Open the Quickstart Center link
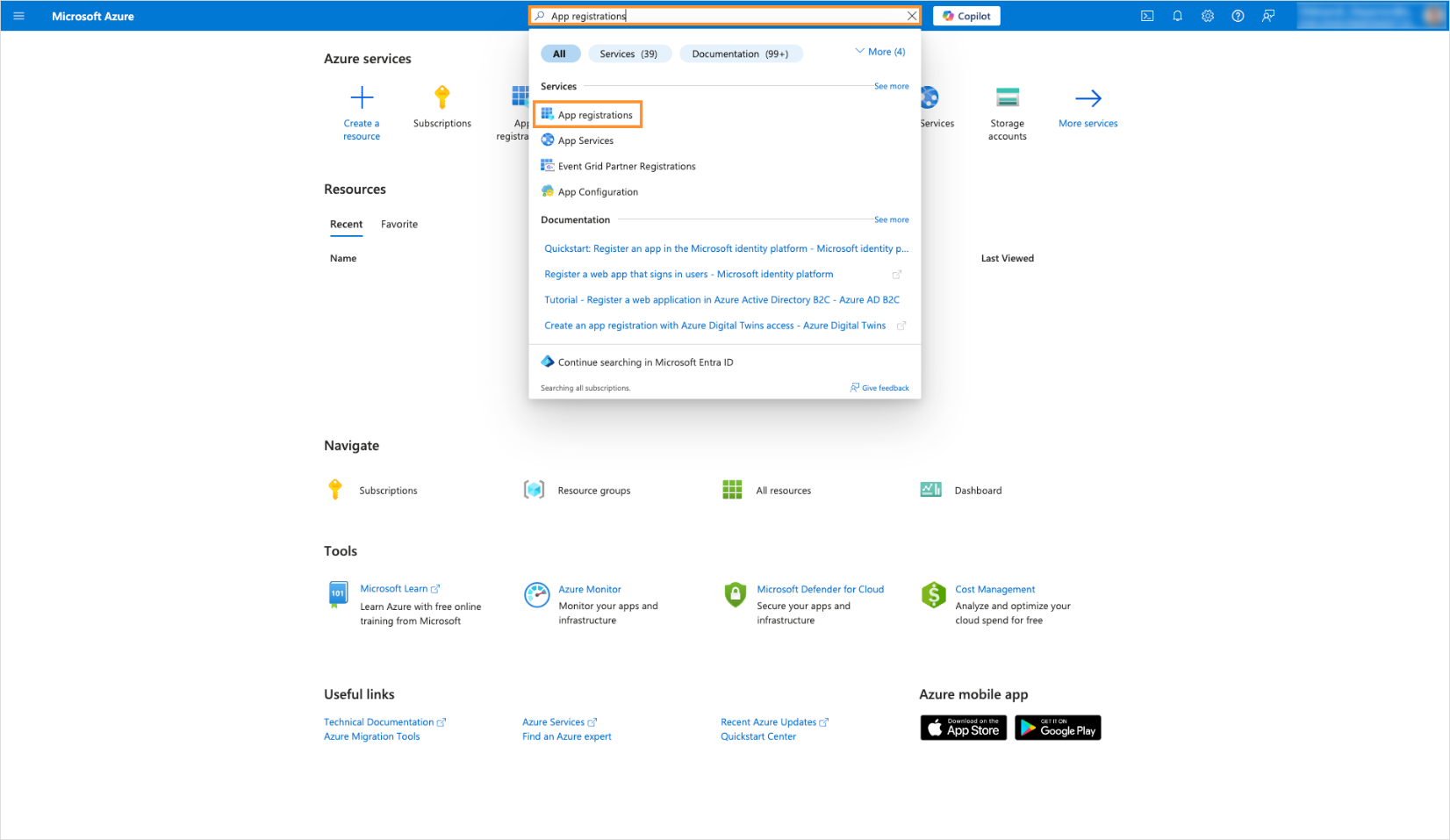The height and width of the screenshot is (840, 1450). [757, 736]
